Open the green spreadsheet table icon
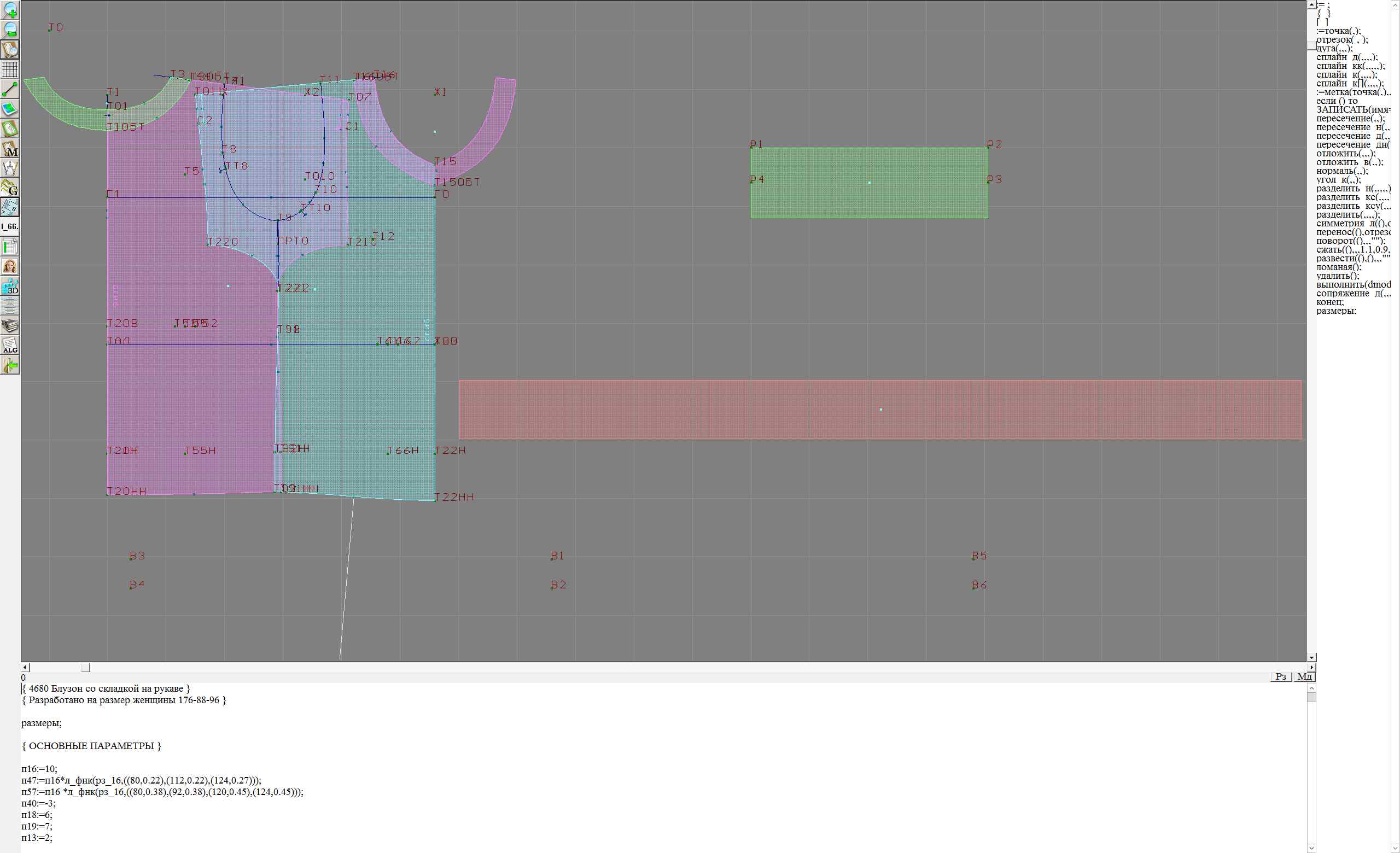Screen dimensions: 1400x853 [x=10, y=247]
